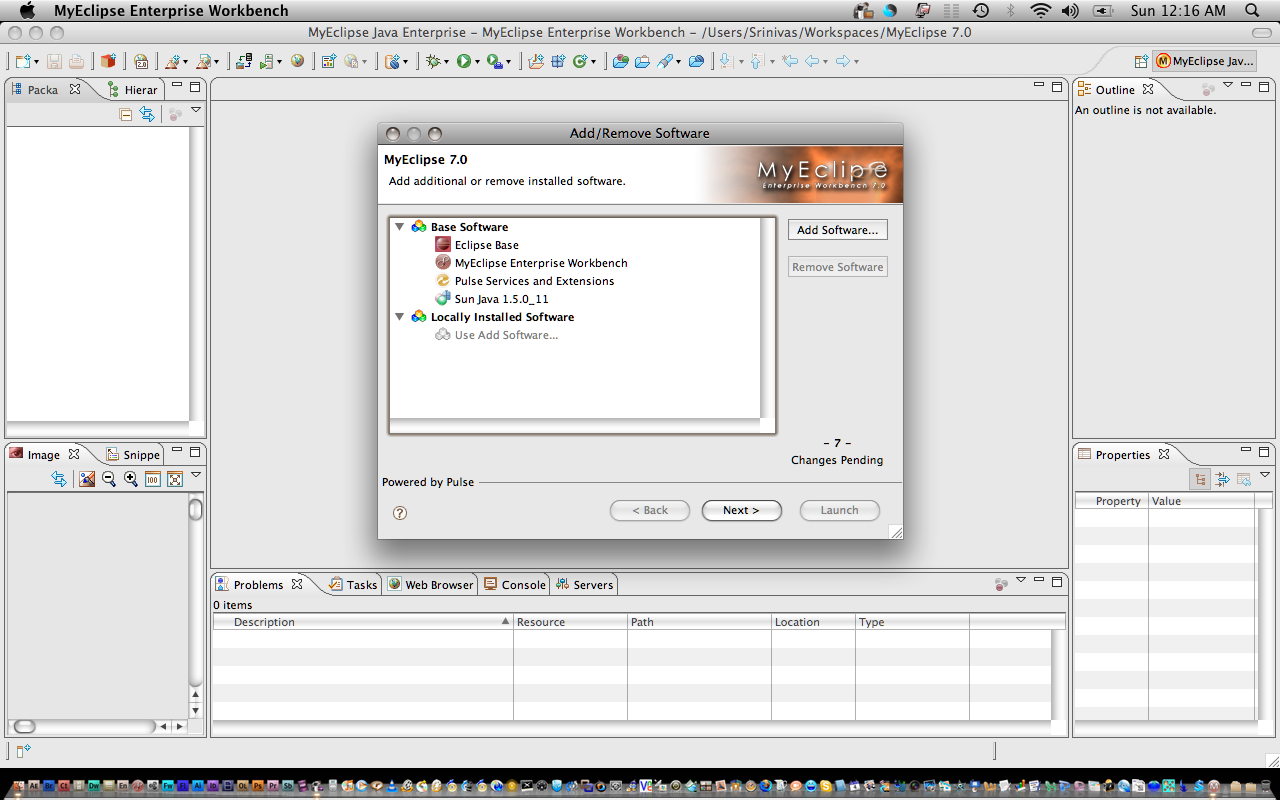The image size is (1280, 800).
Task: Click the Last Edit Location arrow icon
Action: point(790,61)
